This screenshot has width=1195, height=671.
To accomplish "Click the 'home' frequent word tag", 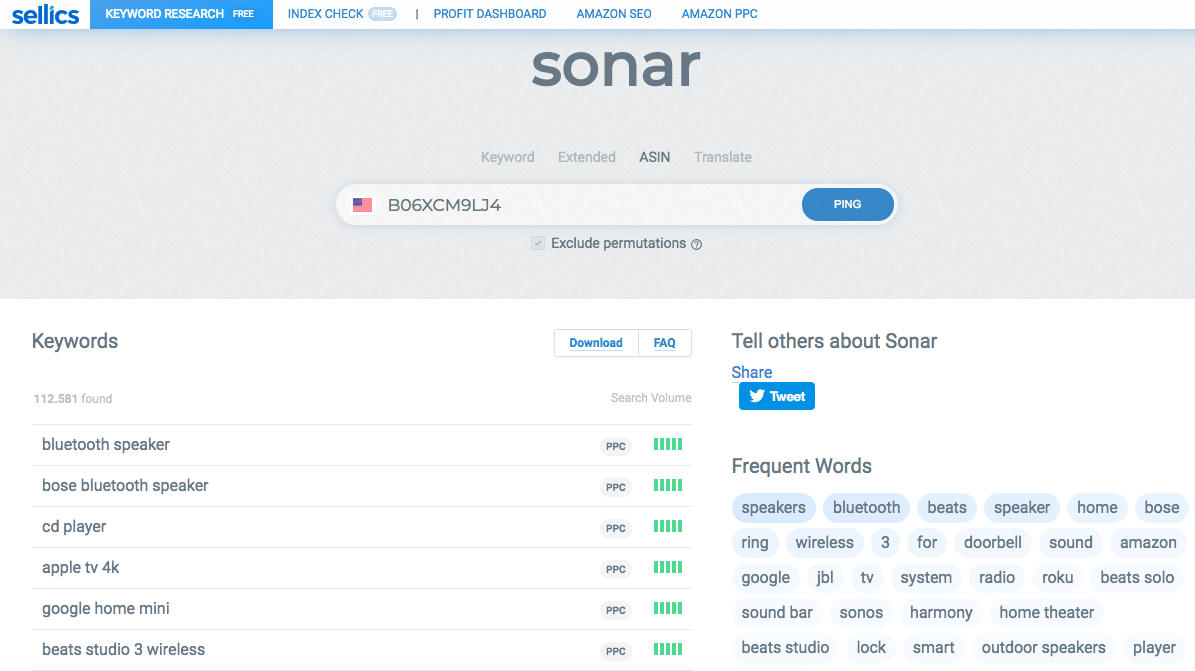I will coord(1097,508).
